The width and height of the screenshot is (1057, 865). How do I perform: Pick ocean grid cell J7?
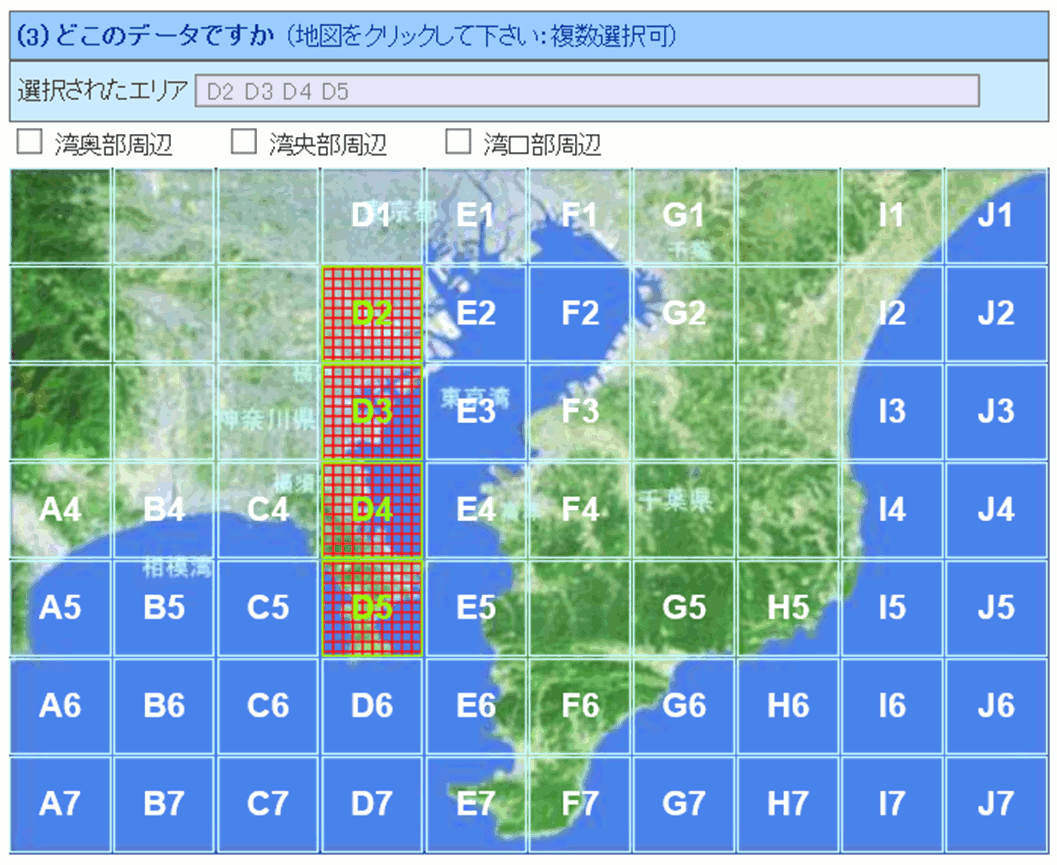tap(996, 804)
